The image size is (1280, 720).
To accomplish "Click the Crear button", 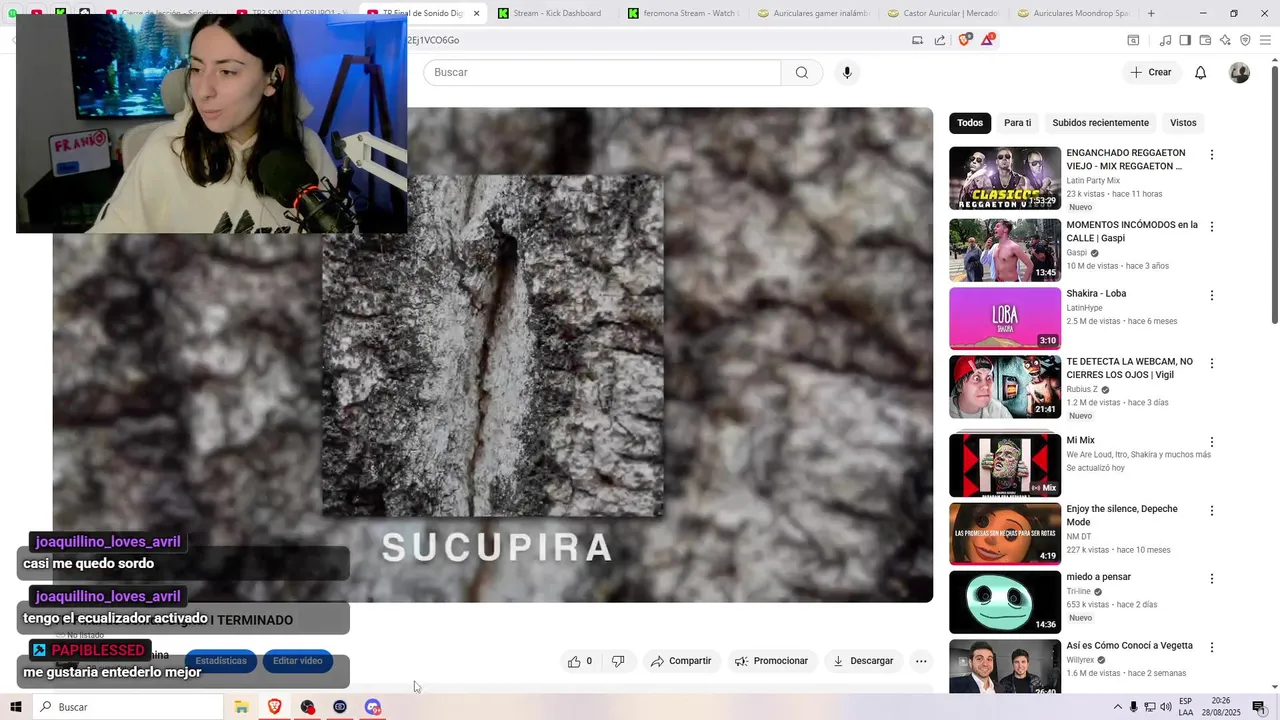I will 1151,72.
